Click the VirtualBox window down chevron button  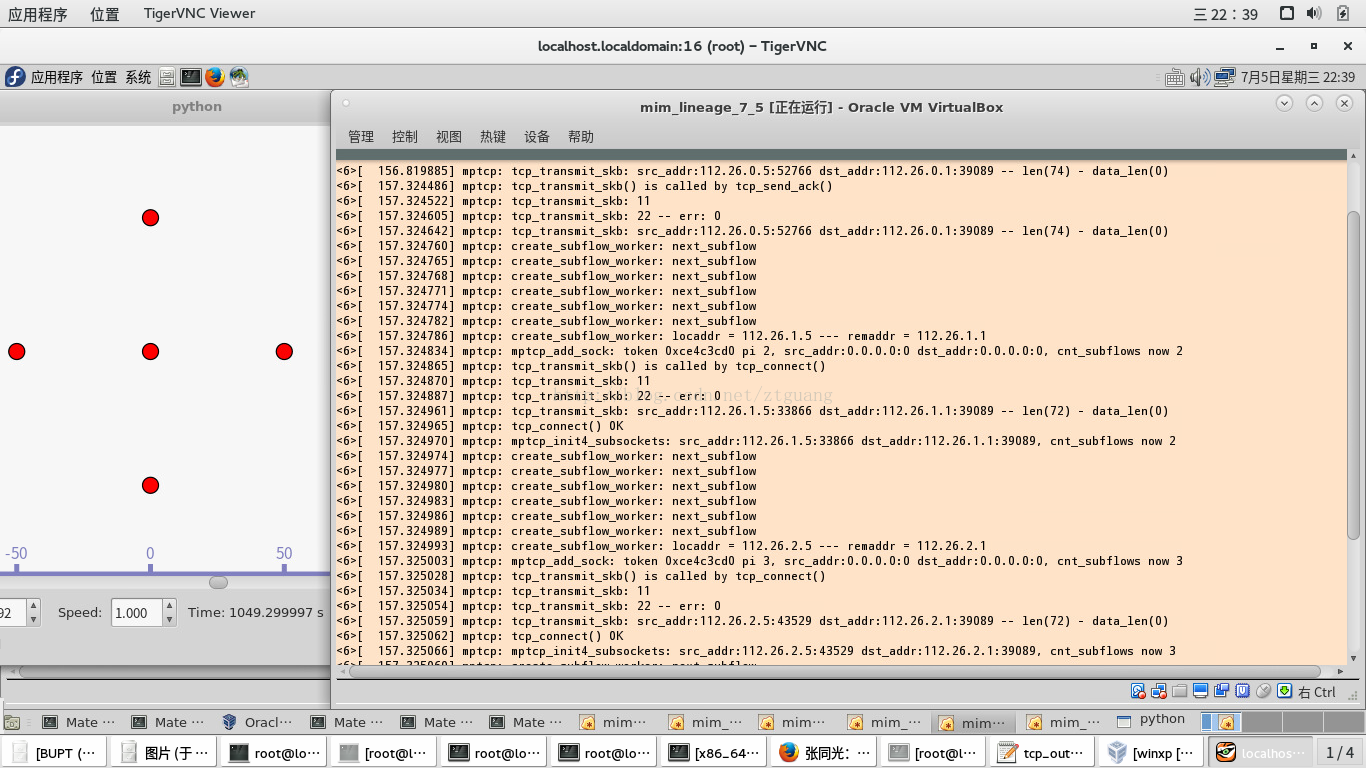[x=1285, y=103]
